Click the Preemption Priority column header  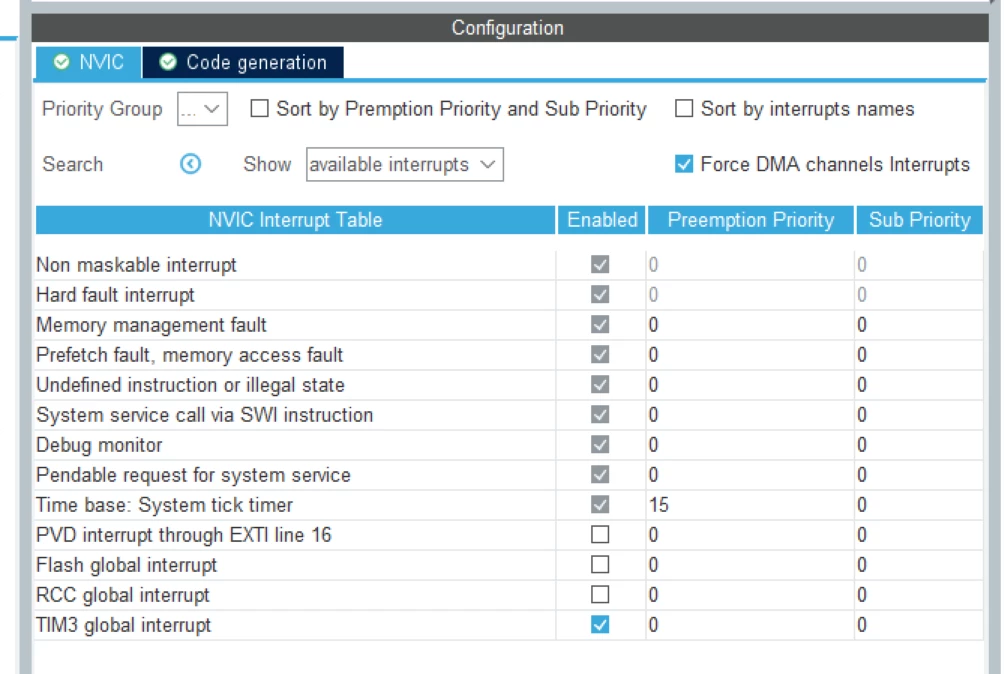[x=750, y=220]
